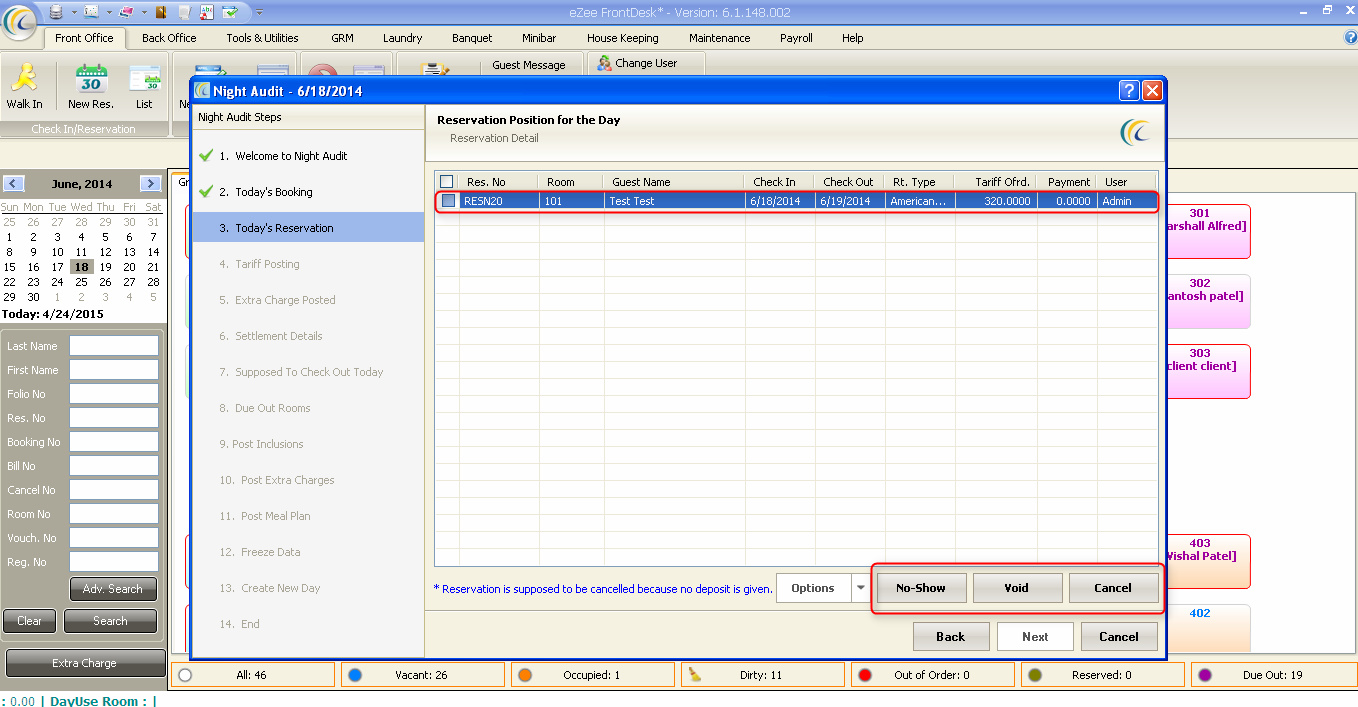The width and height of the screenshot is (1358, 707).
Task: Click the Next button in Night Audit
Action: click(x=1036, y=637)
